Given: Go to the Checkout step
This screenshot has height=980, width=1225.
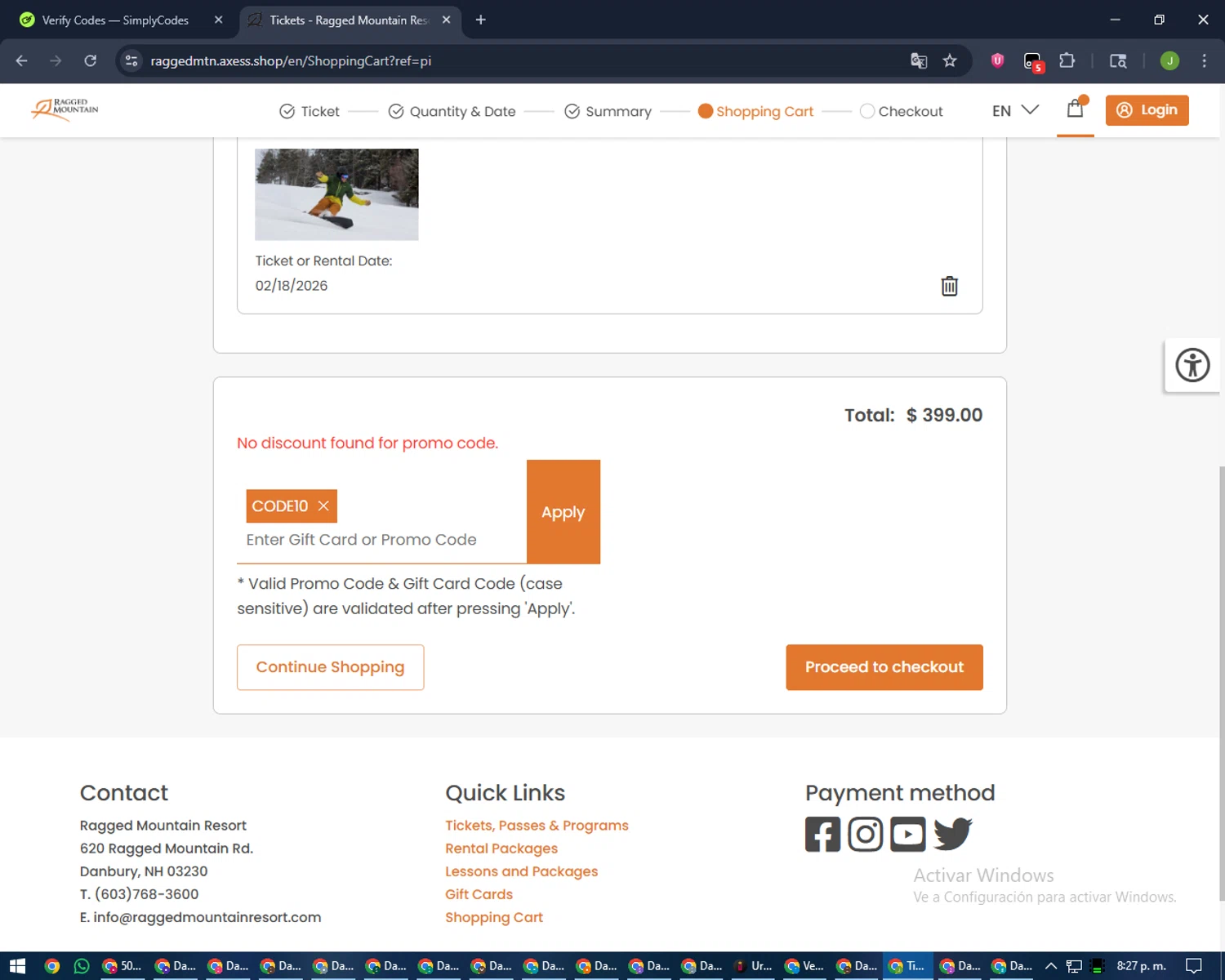Looking at the screenshot, I should (x=901, y=111).
